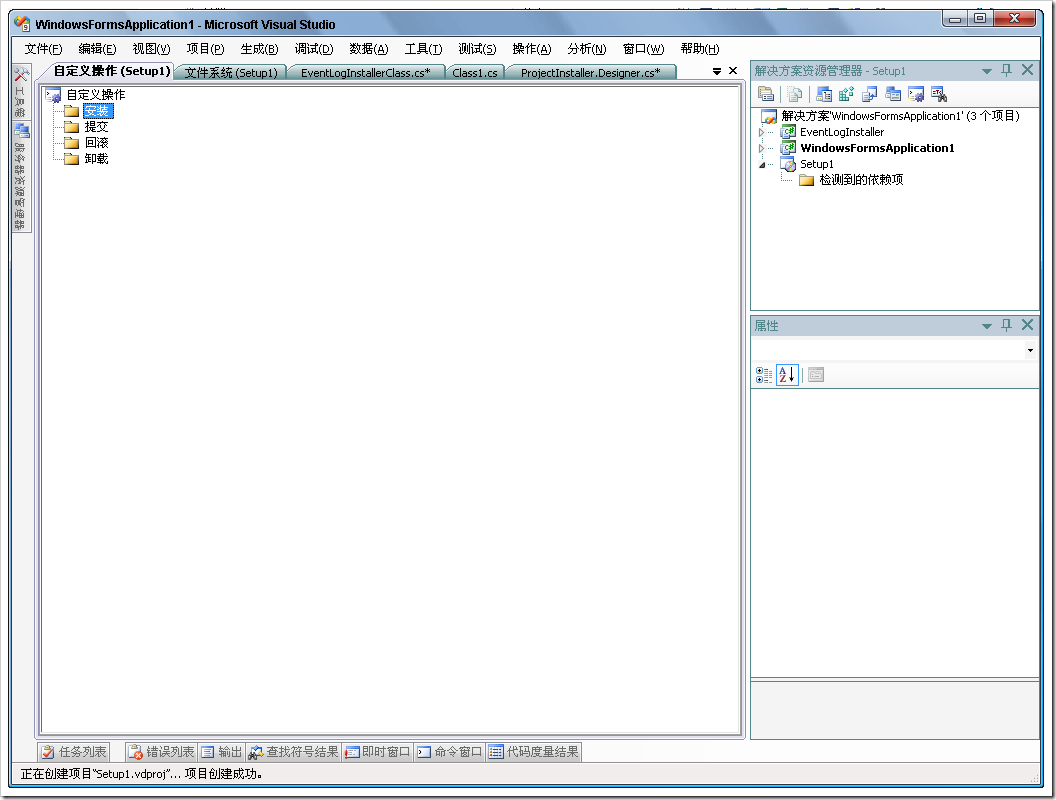Screen dimensions: 1056x800
Task: Select the 安装 install folder node
Action: (97, 111)
